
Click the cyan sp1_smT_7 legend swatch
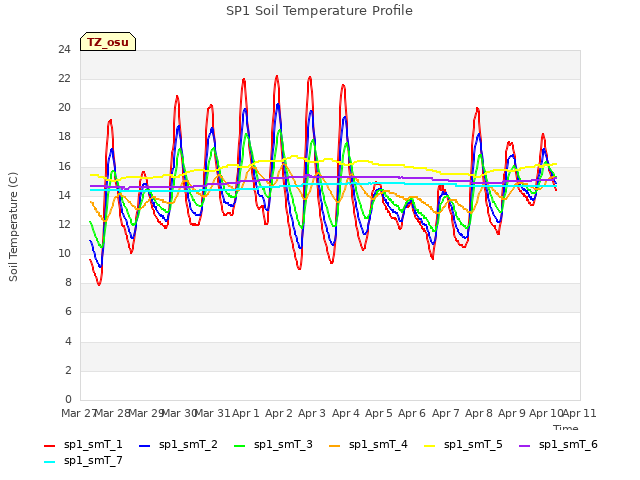click(49, 462)
